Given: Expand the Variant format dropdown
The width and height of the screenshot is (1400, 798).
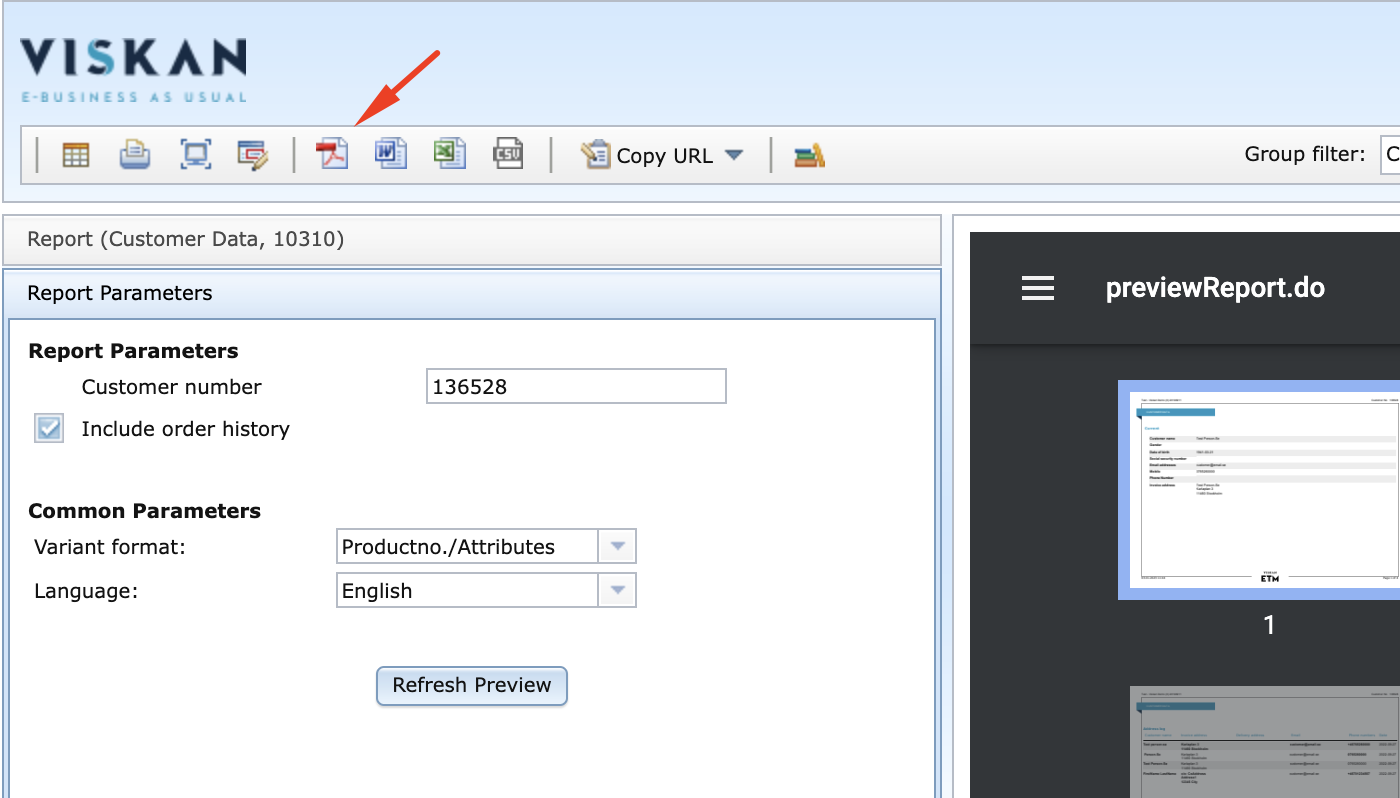Looking at the screenshot, I should 617,547.
